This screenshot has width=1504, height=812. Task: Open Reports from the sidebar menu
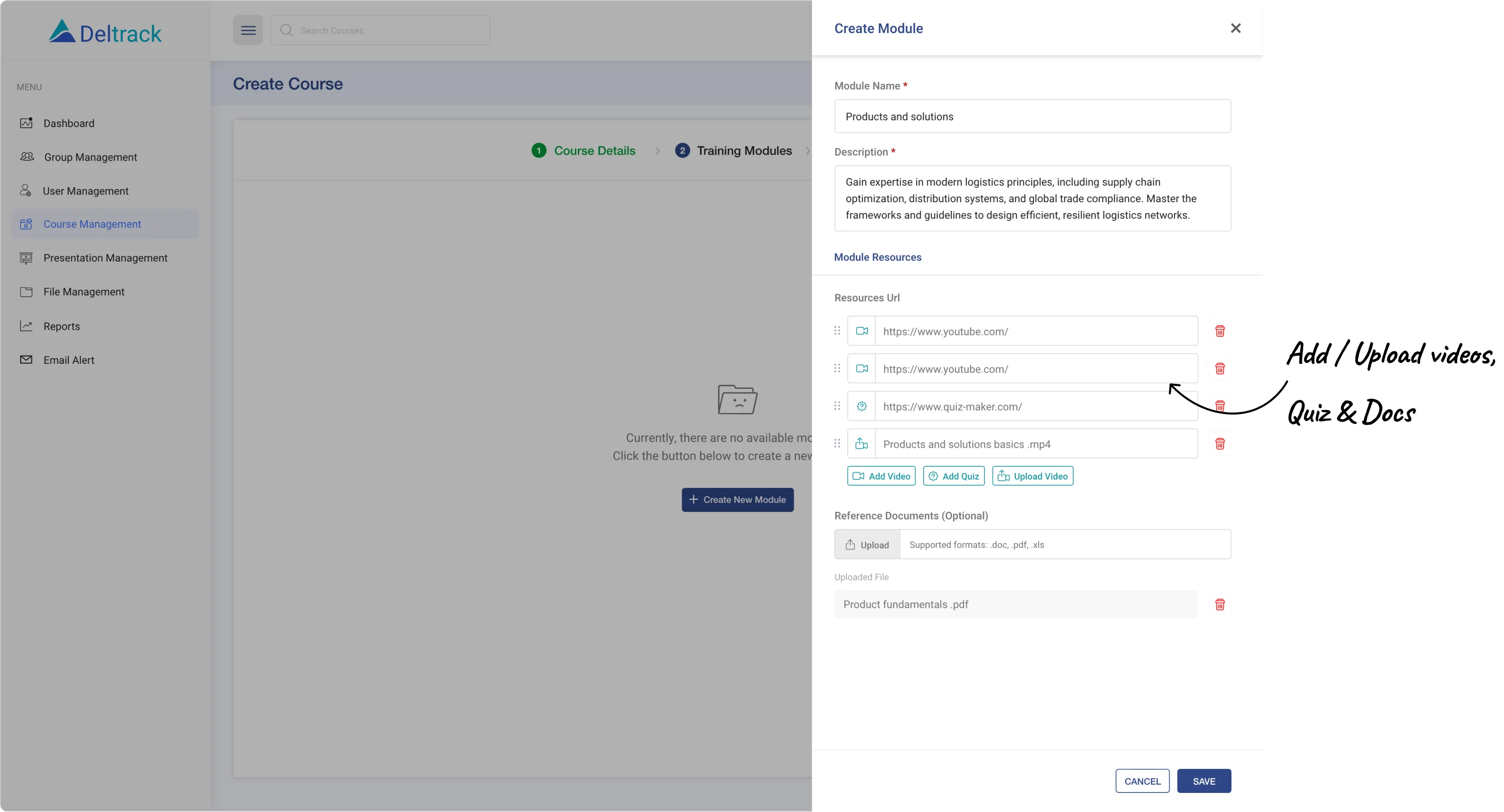click(x=61, y=326)
